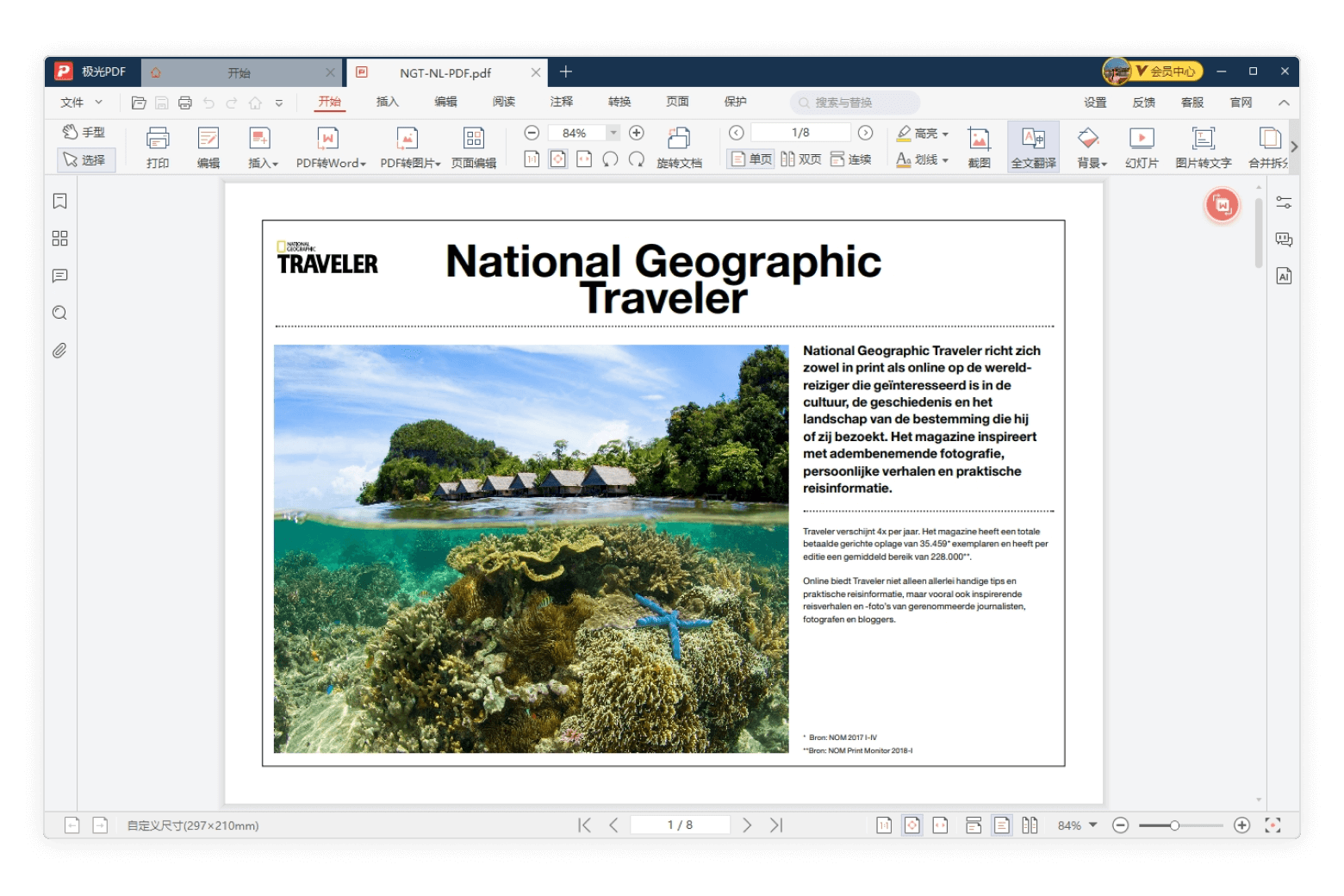Open the 编辑 edit tool in ribbon

(x=208, y=147)
